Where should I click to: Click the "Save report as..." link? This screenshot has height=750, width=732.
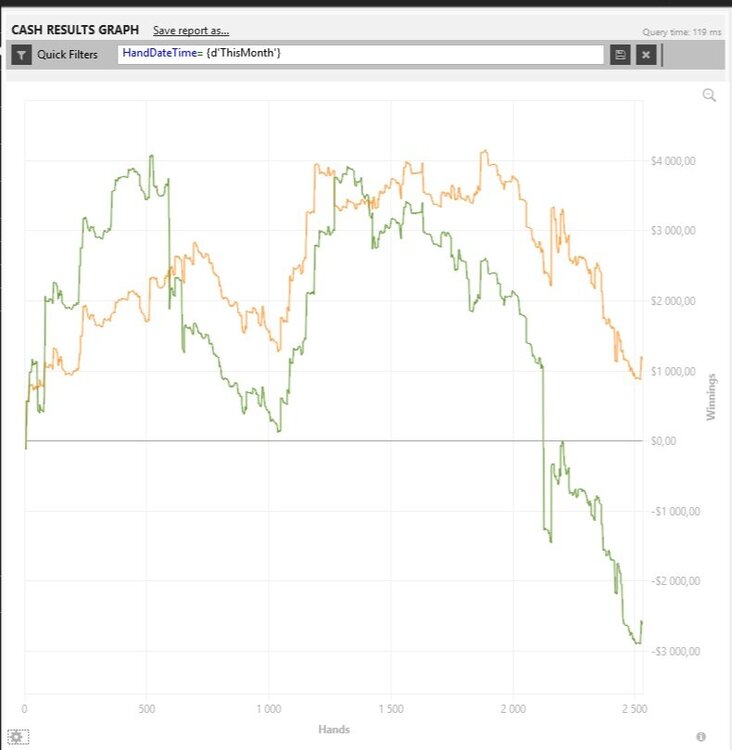(191, 31)
